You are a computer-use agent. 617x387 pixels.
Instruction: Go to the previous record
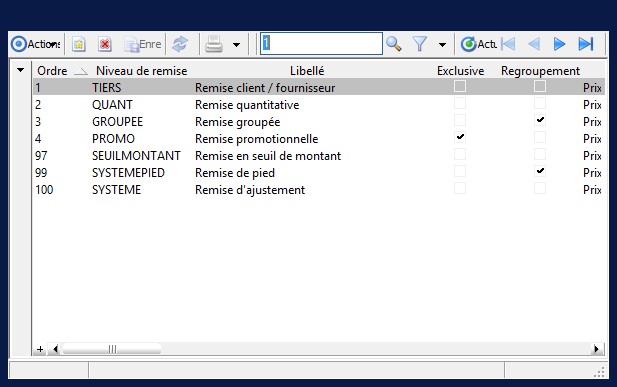click(x=534, y=44)
